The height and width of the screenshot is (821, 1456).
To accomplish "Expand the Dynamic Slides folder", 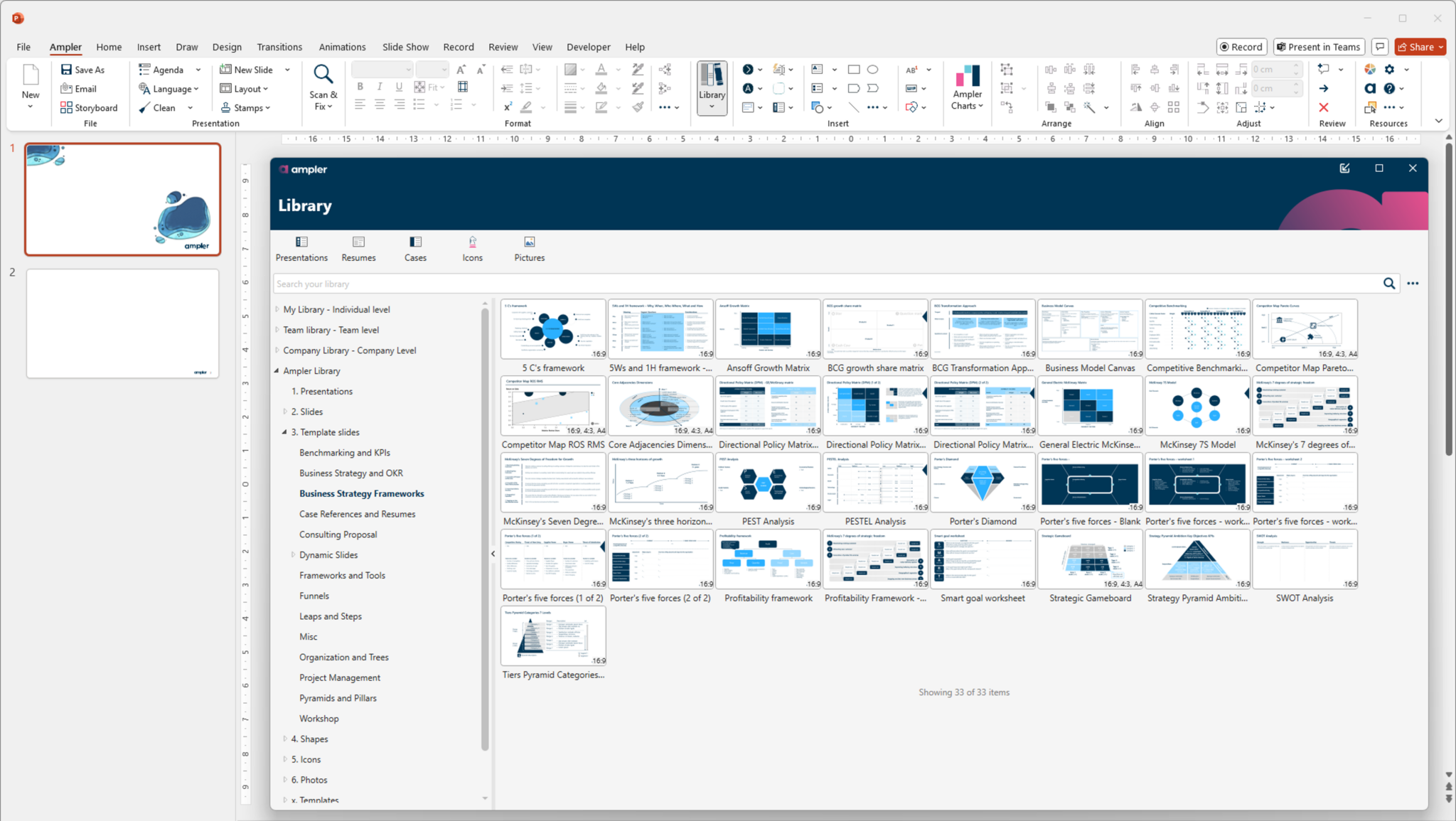I will pos(293,554).
